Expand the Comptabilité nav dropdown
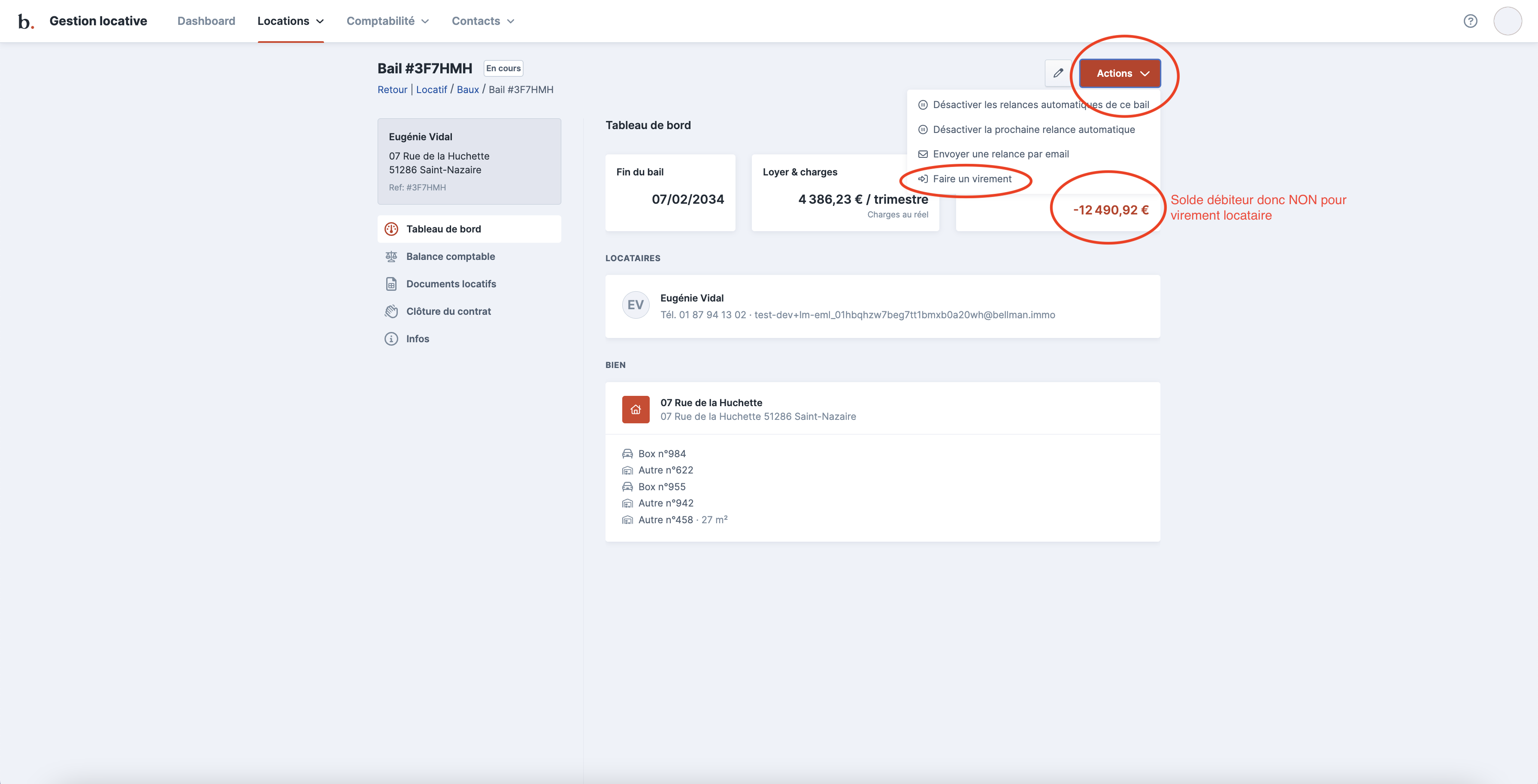This screenshot has width=1538, height=784. pos(388,21)
